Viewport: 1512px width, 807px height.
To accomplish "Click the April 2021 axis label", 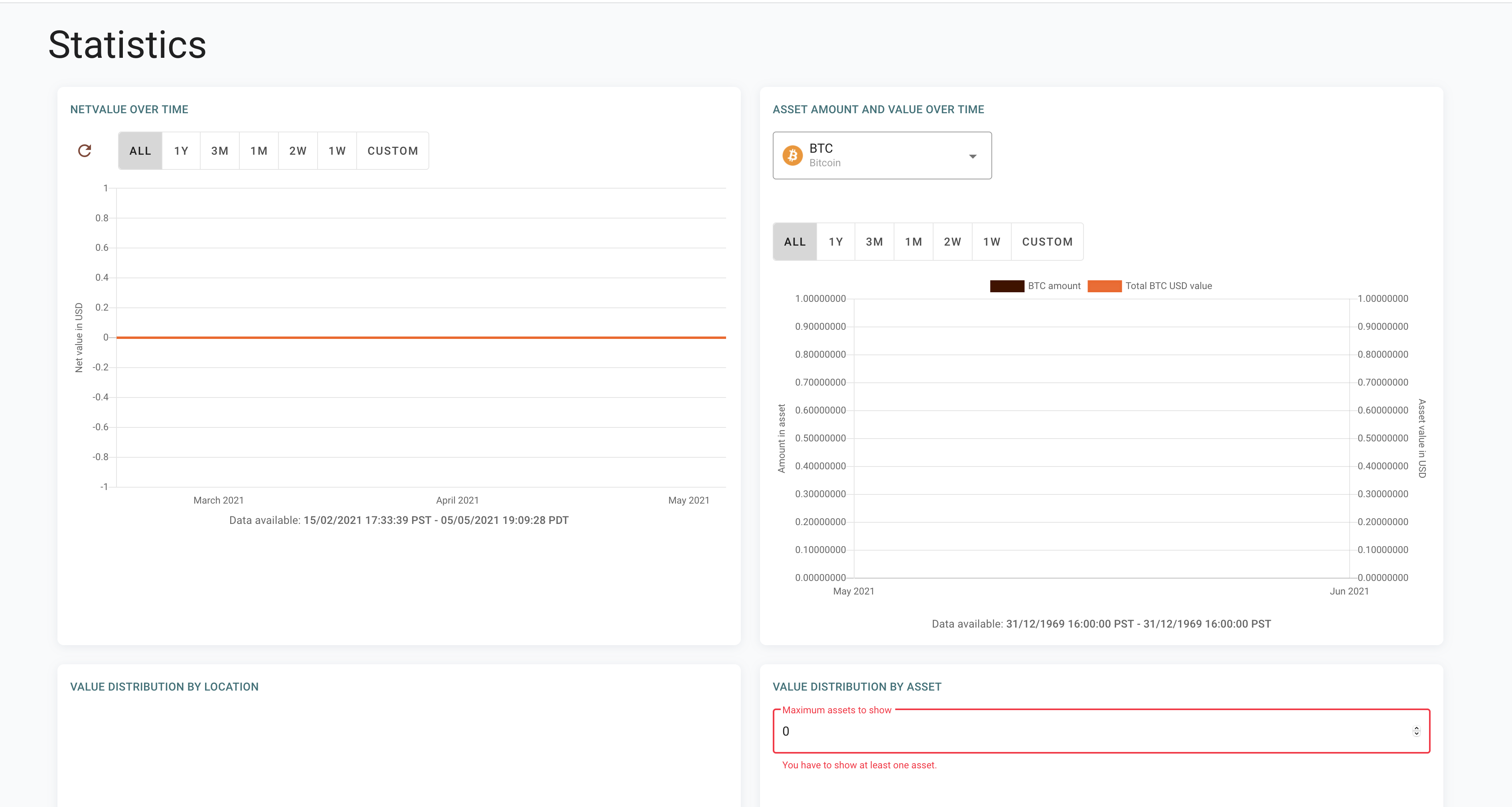I will (457, 500).
